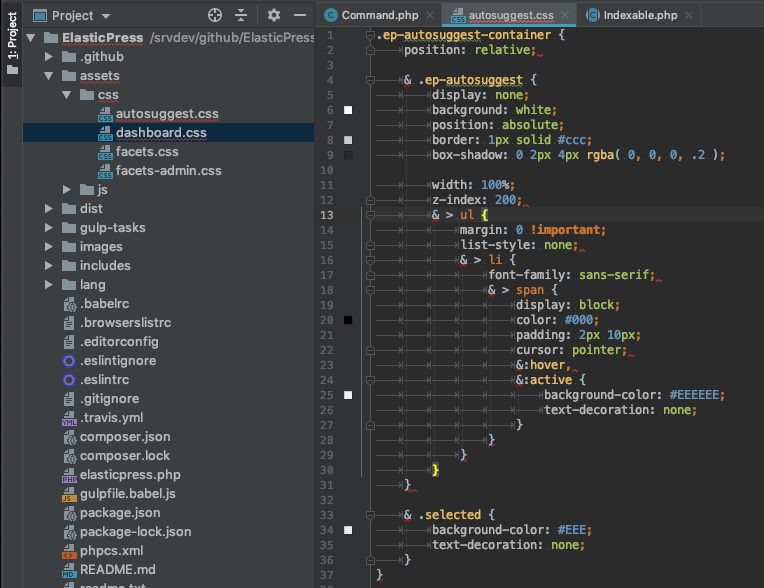This screenshot has width=764, height=588.
Task: Click the .eslintrc ESLint icon
Action: tap(69, 380)
